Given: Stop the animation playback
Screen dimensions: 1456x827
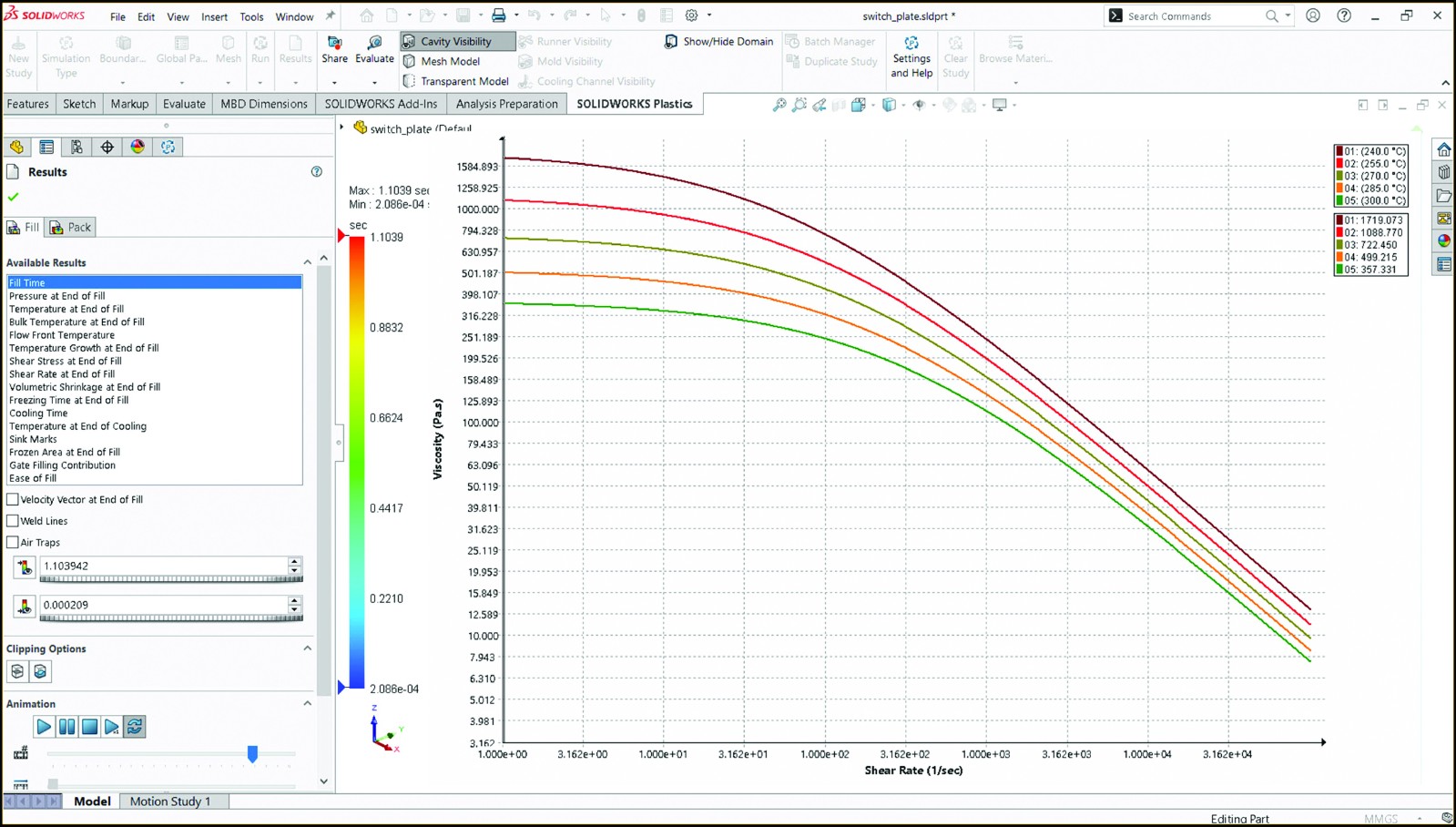Looking at the screenshot, I should pyautogui.click(x=89, y=727).
